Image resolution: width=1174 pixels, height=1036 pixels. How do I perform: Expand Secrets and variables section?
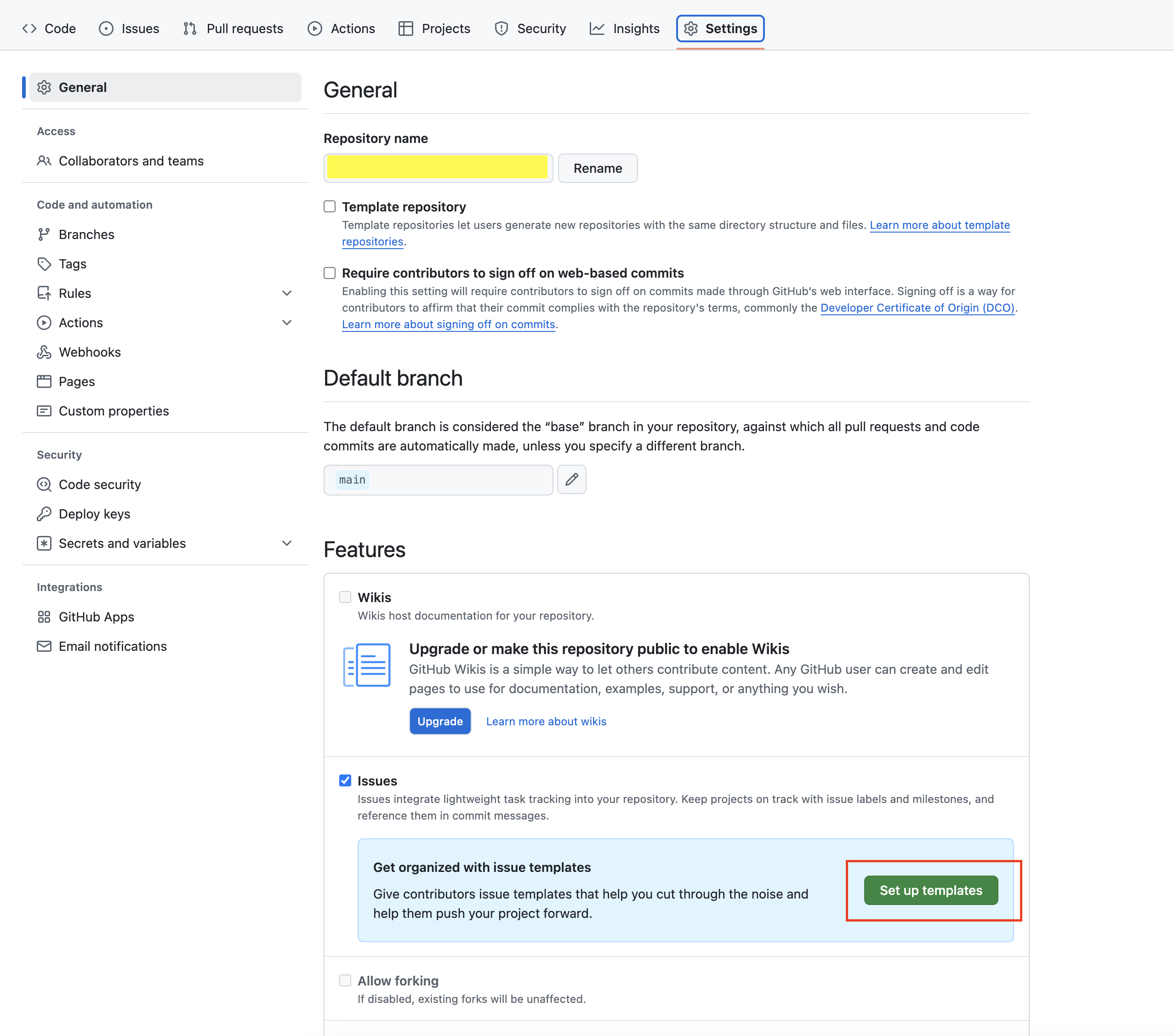(x=287, y=543)
